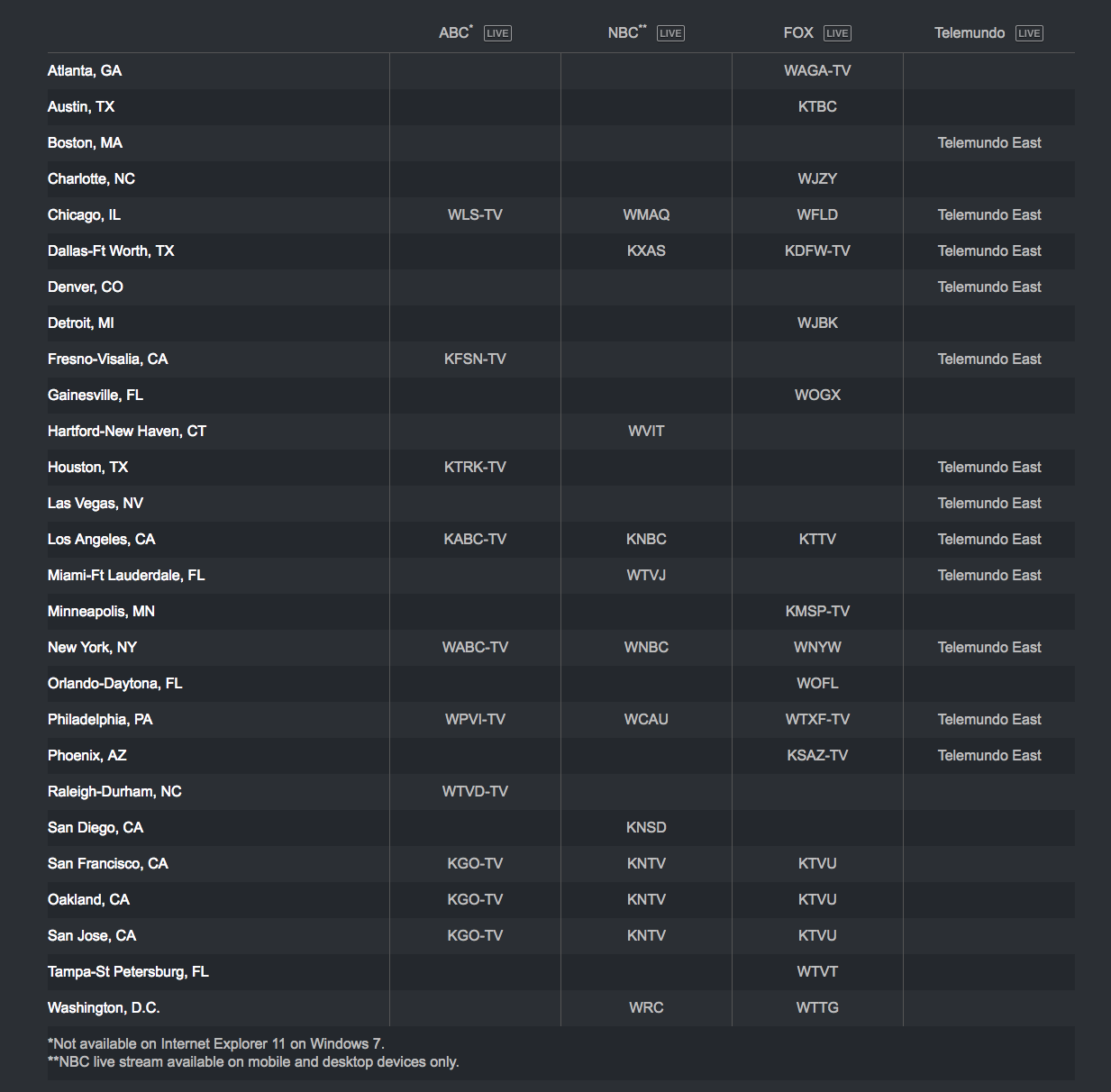
Task: Click the LIVE badge next to NBC
Action: (x=670, y=33)
